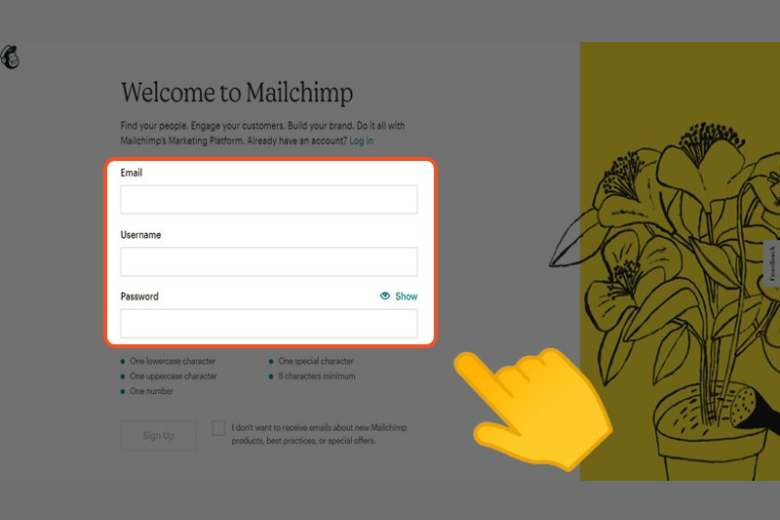780x520 pixels.
Task: Click the One lowercase character requirement
Action: click(173, 361)
